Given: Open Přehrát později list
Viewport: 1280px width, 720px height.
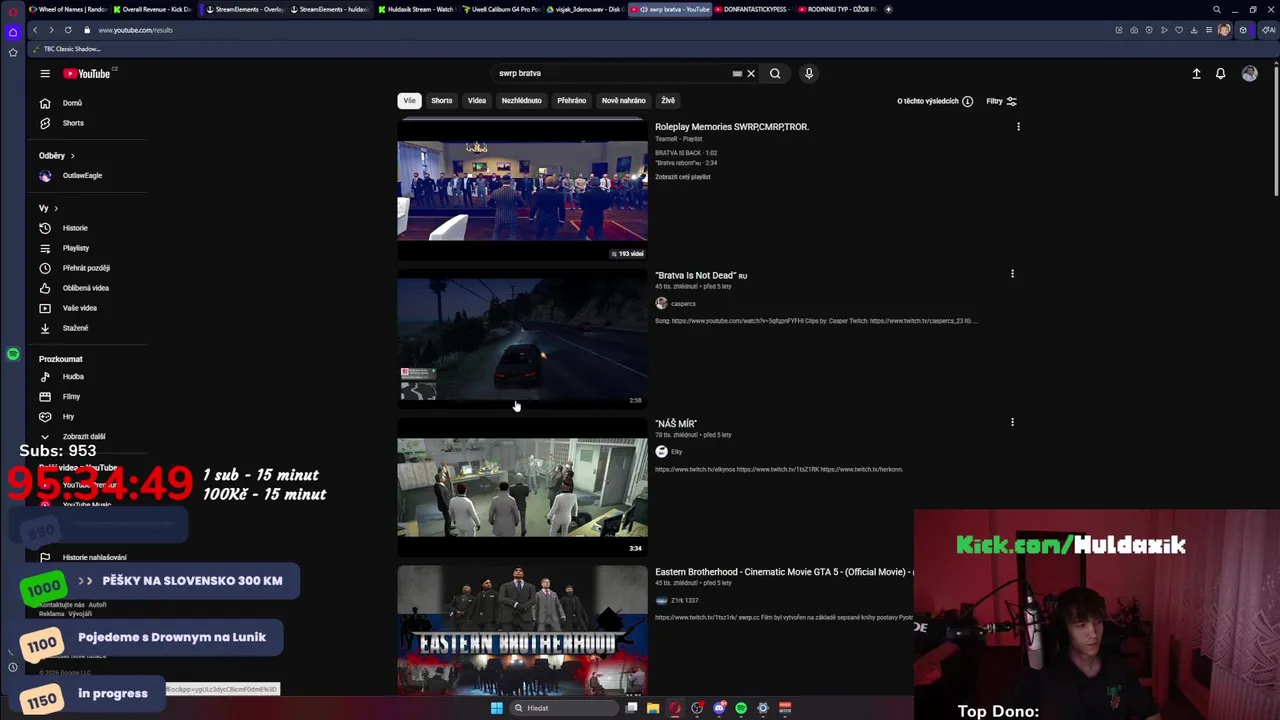Looking at the screenshot, I should tap(86, 268).
